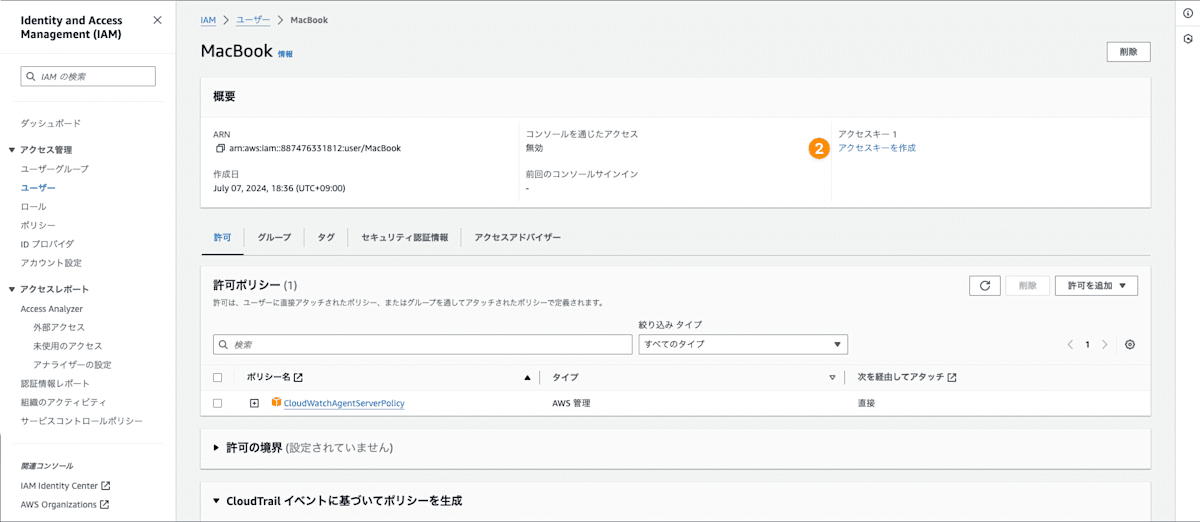The image size is (1200, 522).
Task: Go to next page of policies
Action: pos(1104,344)
